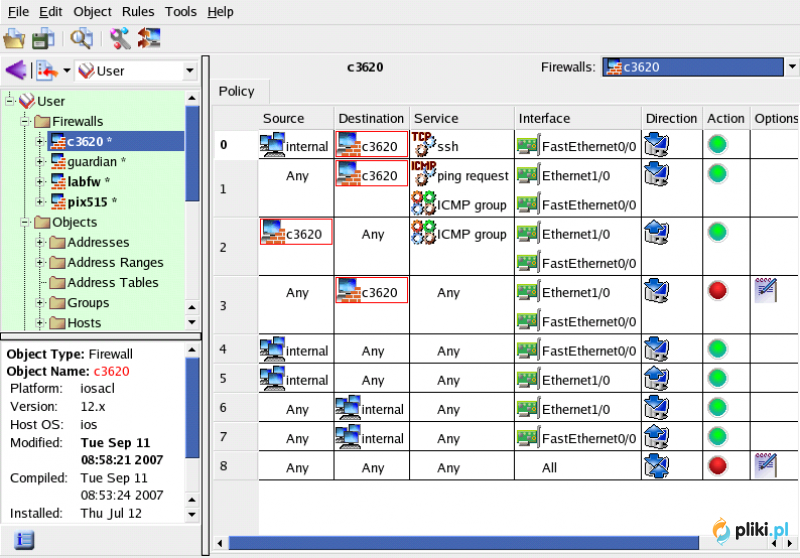Expand the Addresses folder

coord(40,242)
